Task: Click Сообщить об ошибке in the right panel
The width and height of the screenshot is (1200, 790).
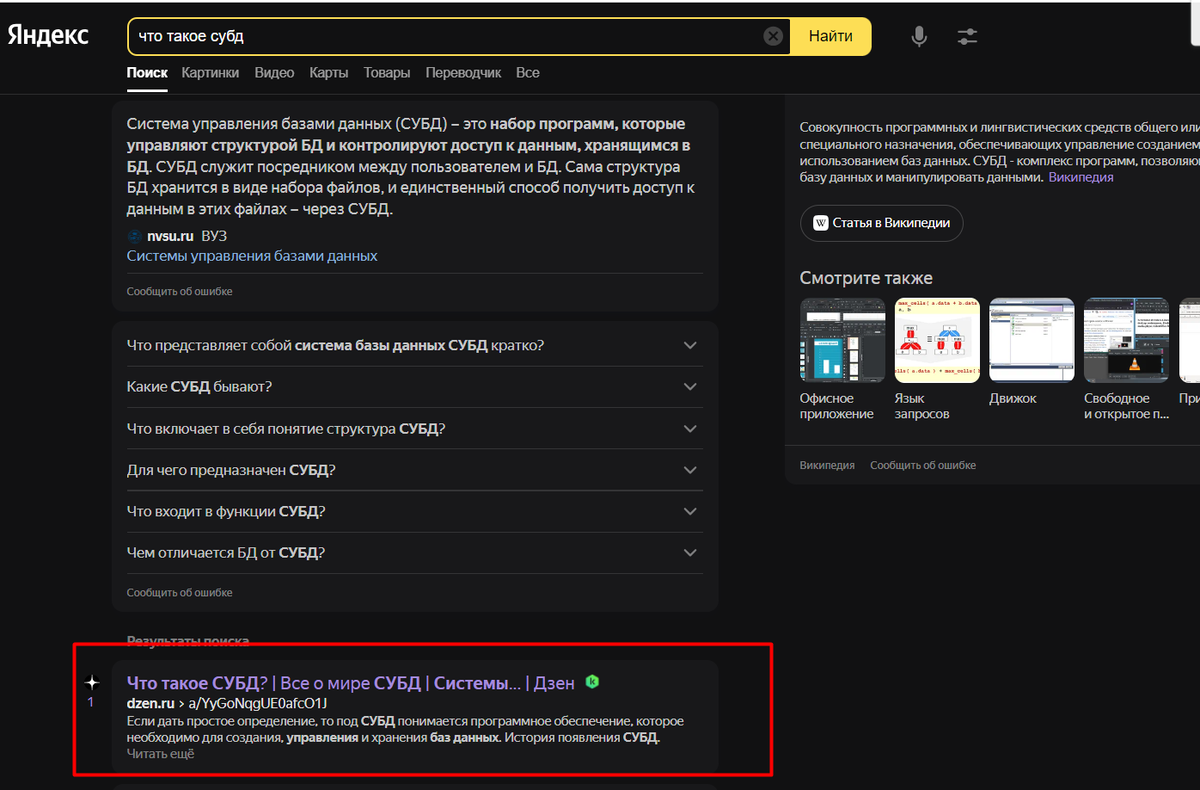Action: [923, 465]
